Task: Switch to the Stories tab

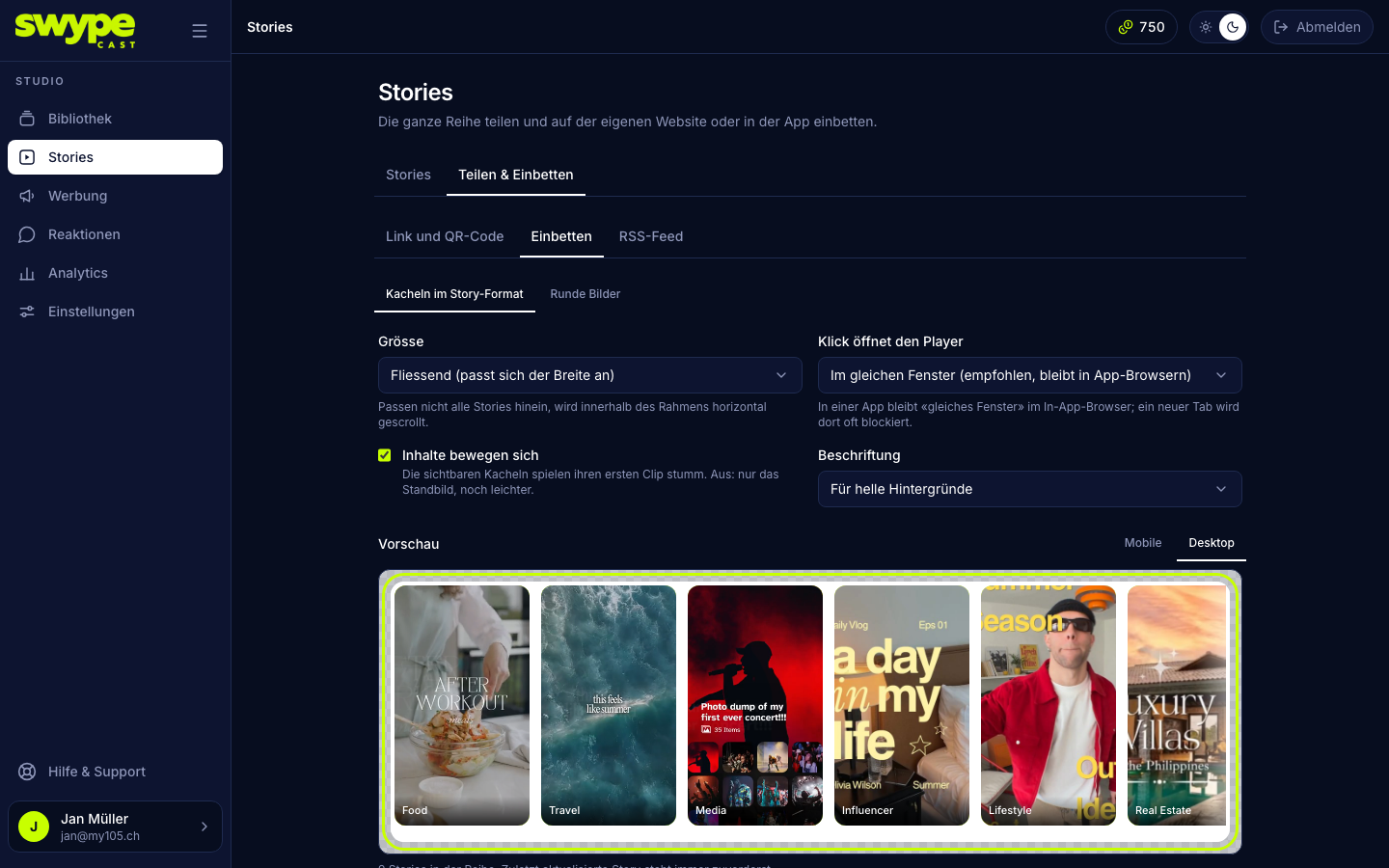Action: click(408, 175)
